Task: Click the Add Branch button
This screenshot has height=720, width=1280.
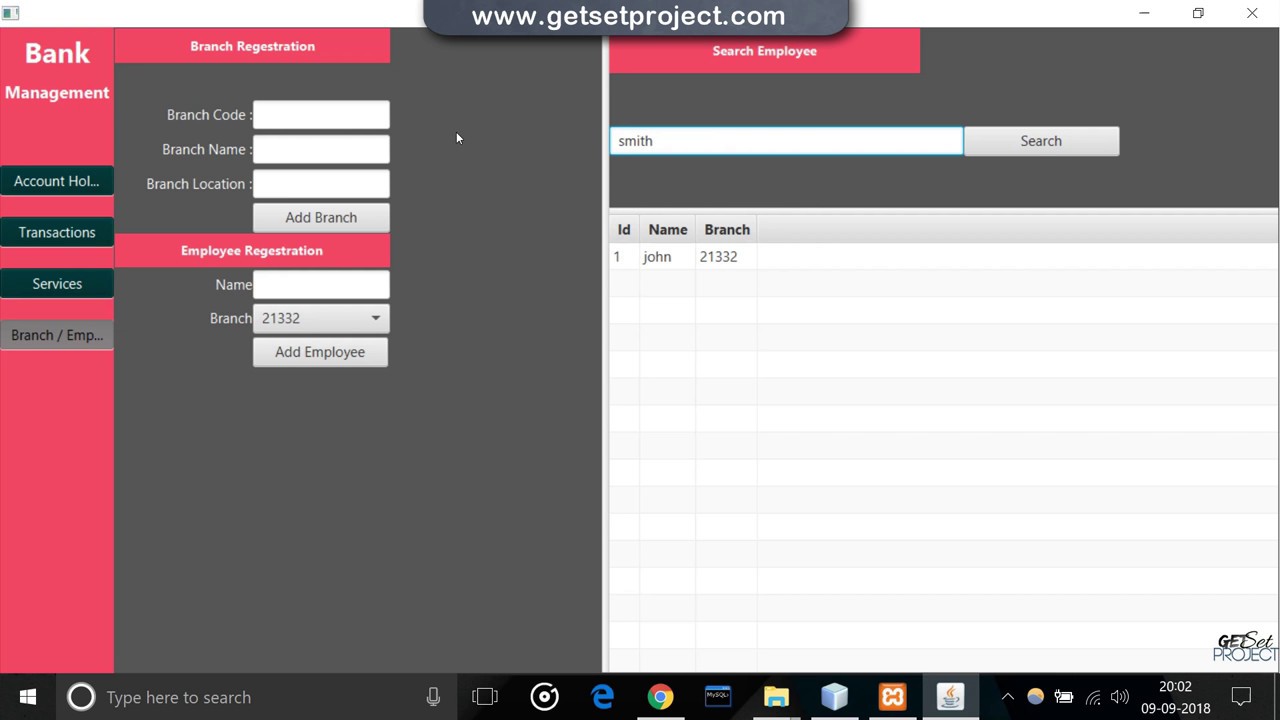Action: tap(321, 217)
